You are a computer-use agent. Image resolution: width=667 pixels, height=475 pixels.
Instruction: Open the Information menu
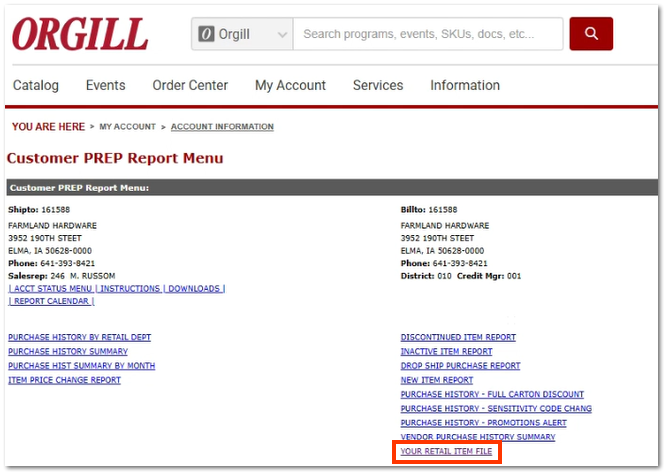tap(465, 85)
